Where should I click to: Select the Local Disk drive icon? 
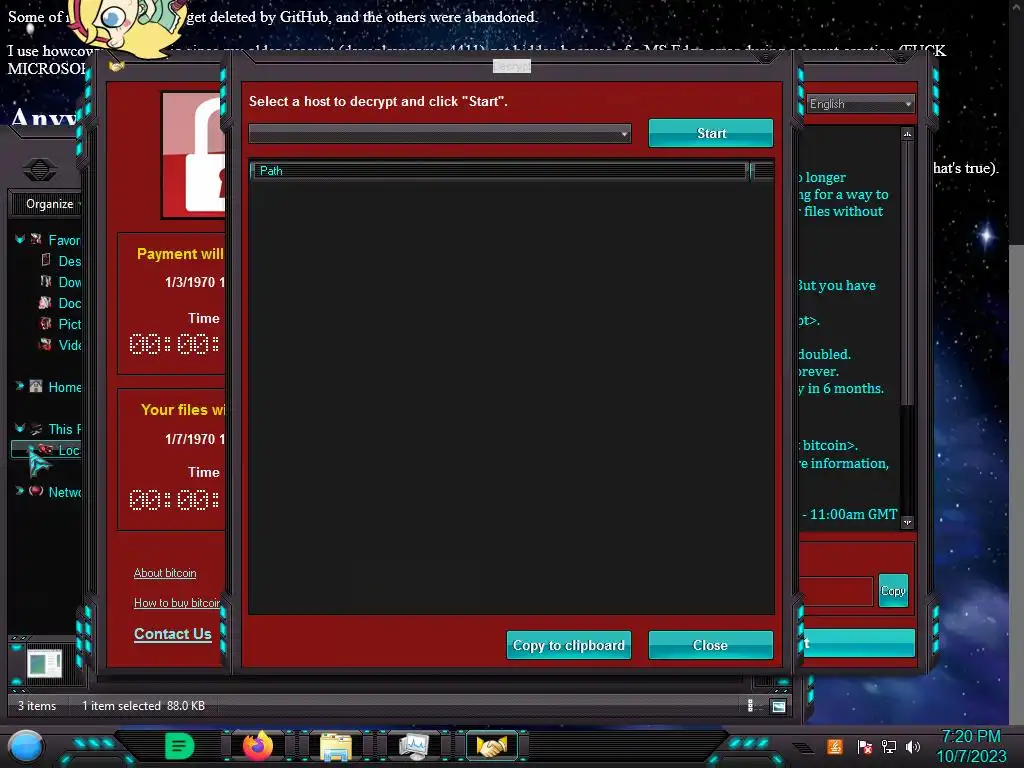[45, 449]
